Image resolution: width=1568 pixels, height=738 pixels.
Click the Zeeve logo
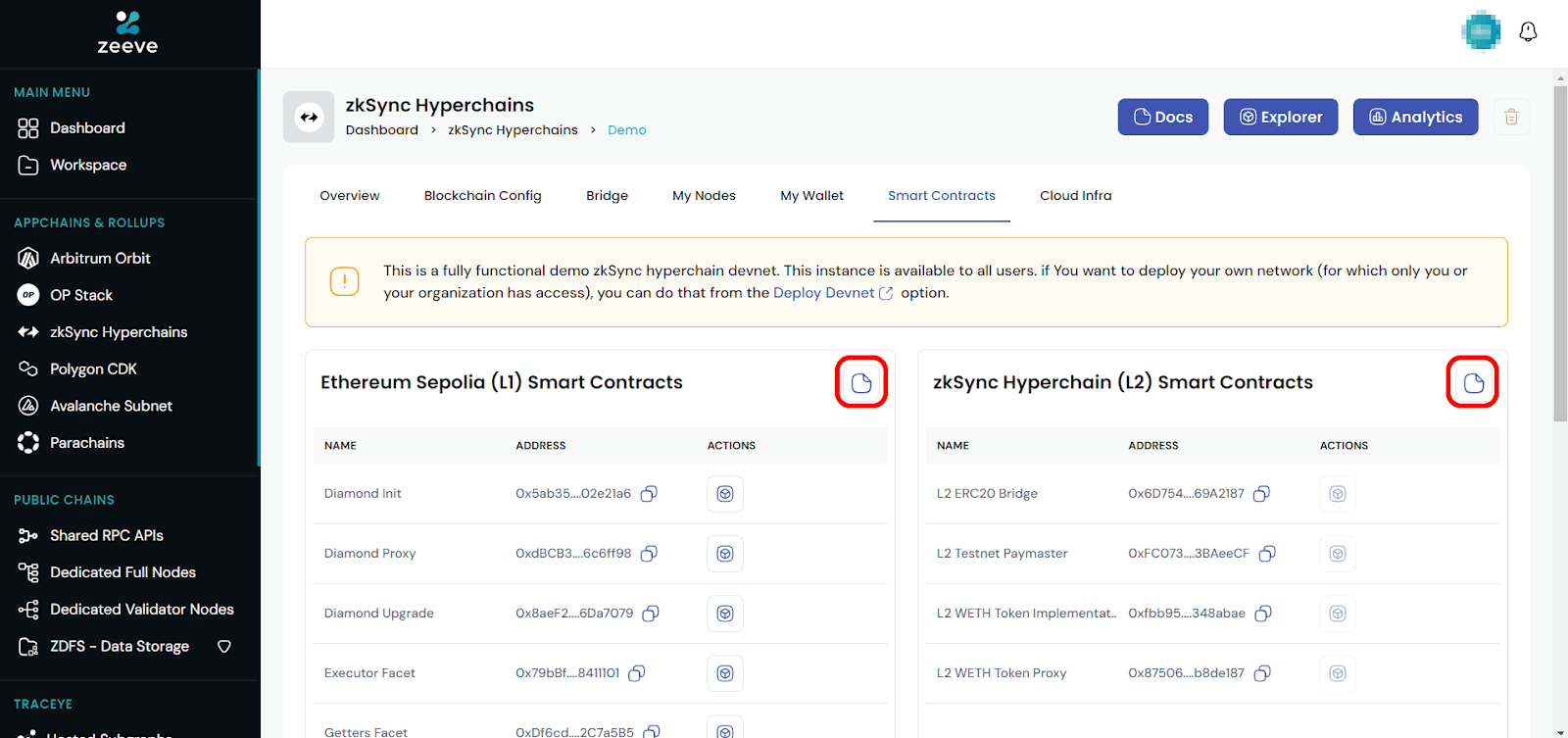127,32
